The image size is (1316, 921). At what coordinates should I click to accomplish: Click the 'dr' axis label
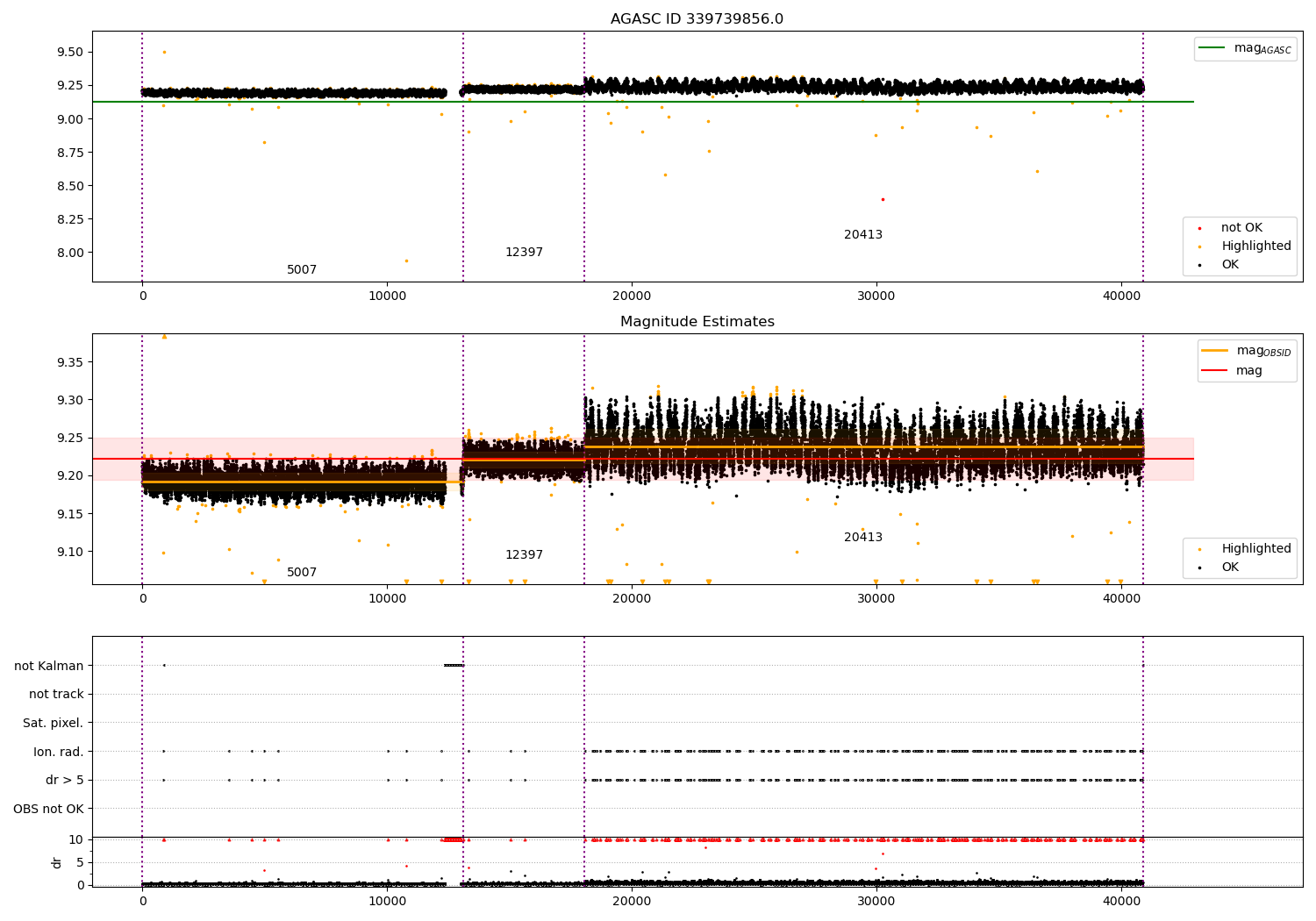(57, 862)
